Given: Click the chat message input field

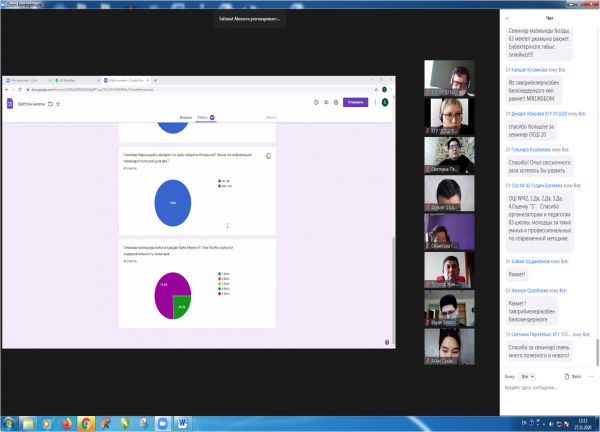Looking at the screenshot, I should (545, 388).
